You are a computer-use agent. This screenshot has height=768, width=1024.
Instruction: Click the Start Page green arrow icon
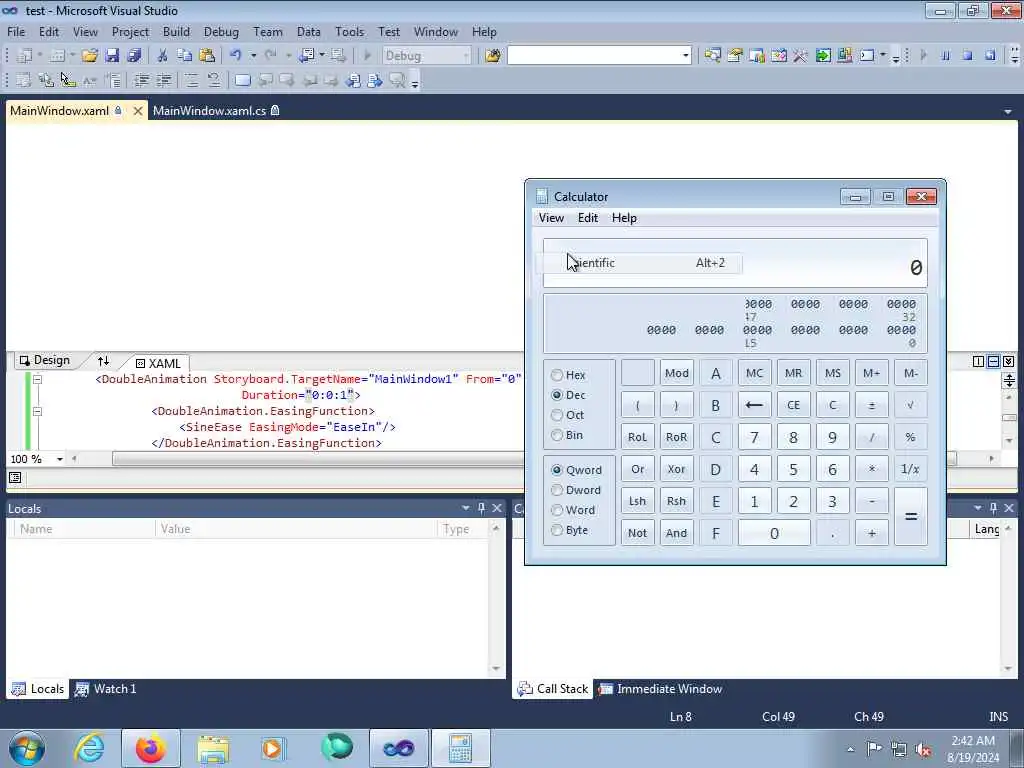[x=823, y=56]
